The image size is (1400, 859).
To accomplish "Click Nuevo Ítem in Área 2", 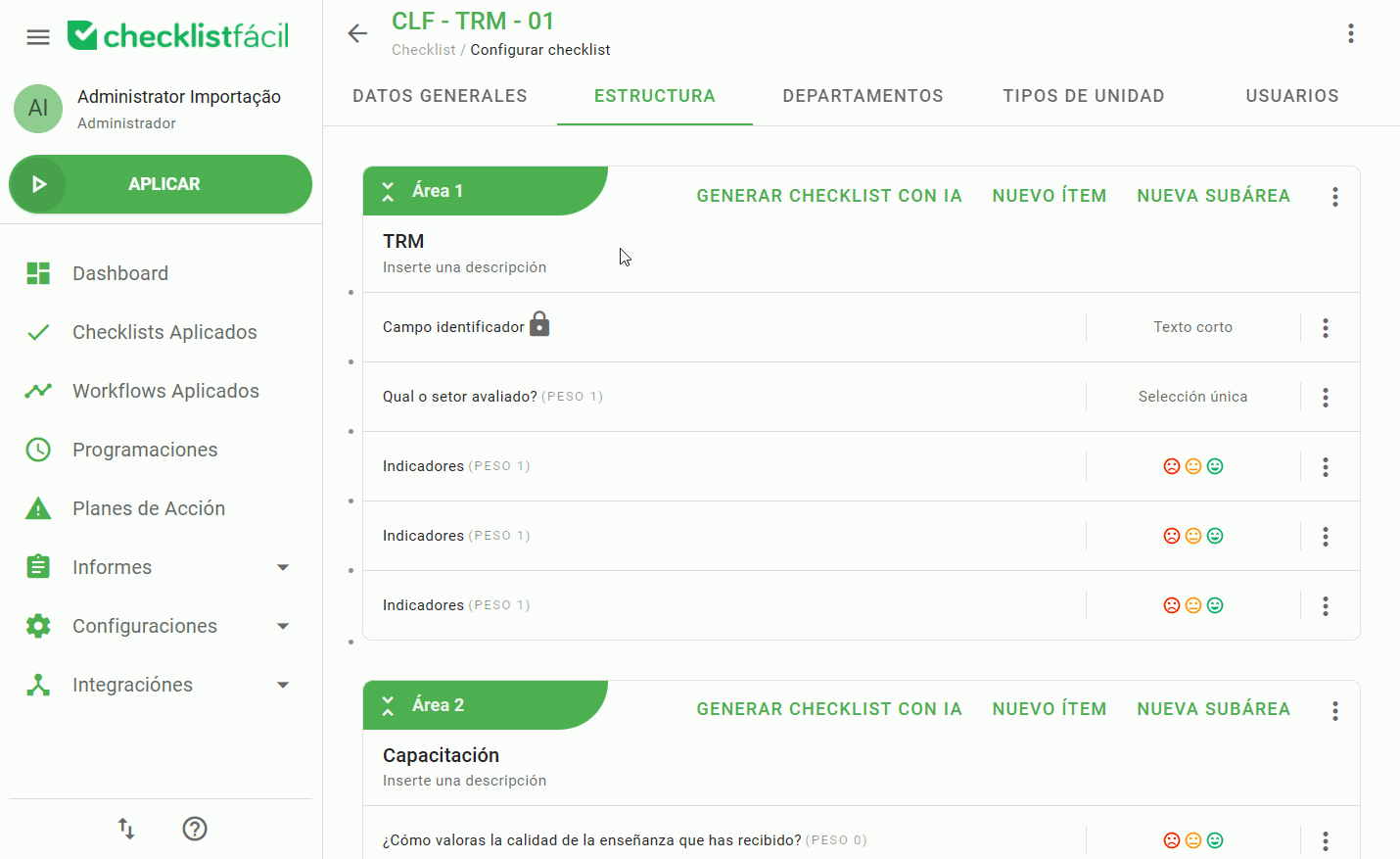I will click(1050, 709).
